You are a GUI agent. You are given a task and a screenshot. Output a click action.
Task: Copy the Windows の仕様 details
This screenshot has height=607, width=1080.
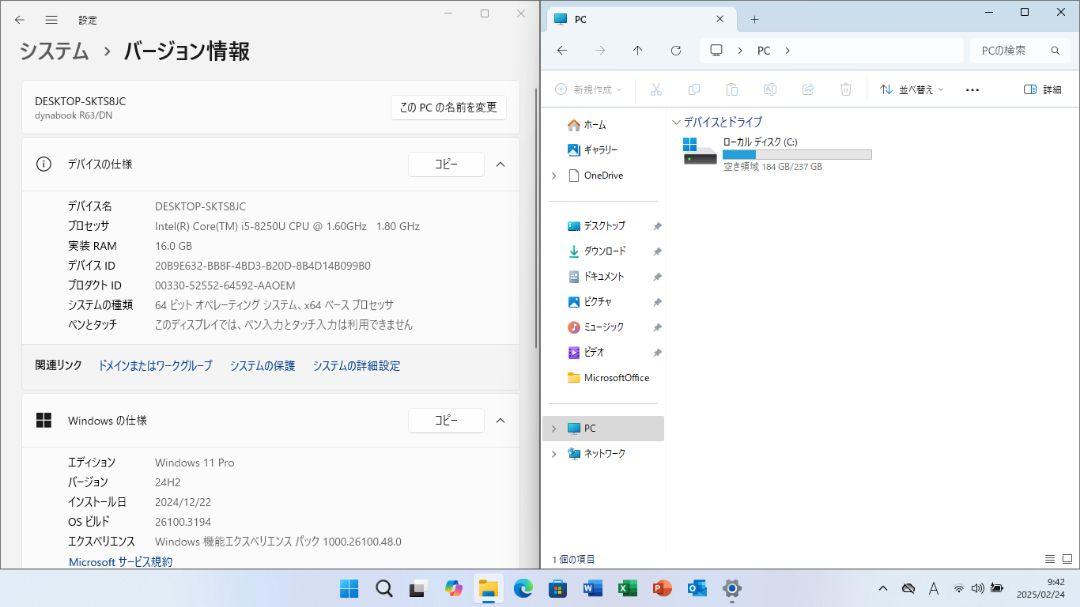coord(446,420)
